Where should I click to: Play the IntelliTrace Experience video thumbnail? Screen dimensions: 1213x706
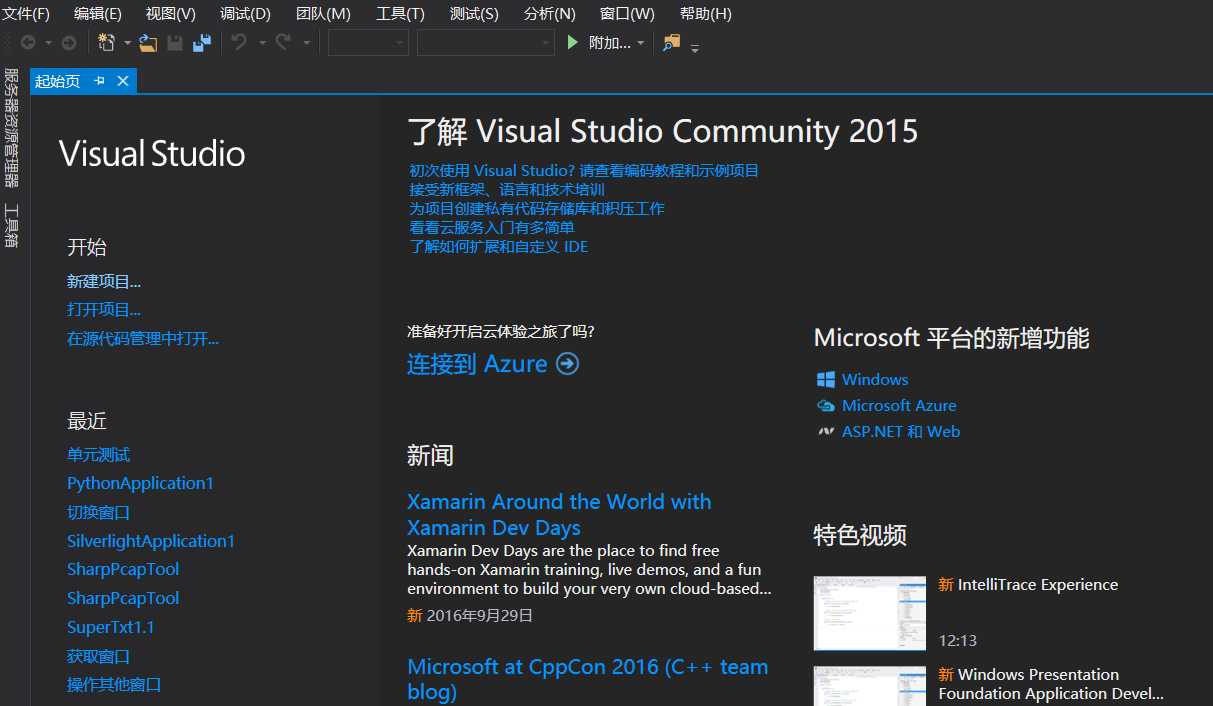[x=870, y=613]
